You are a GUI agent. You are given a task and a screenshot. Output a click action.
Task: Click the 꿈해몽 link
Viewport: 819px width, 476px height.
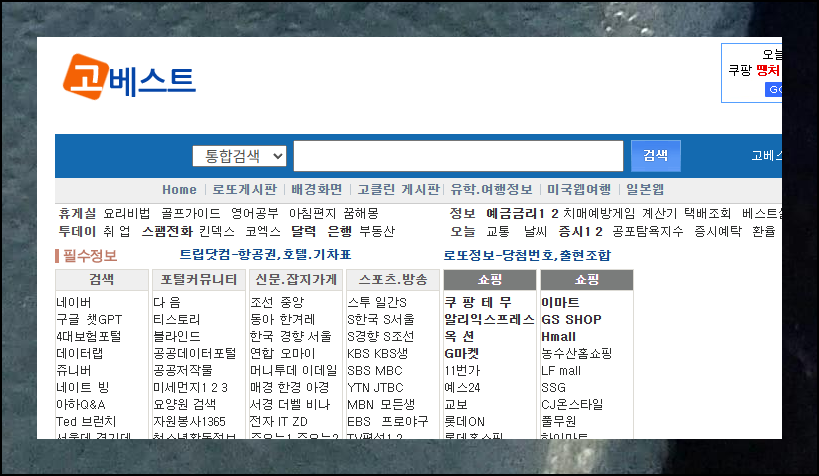click(x=361, y=213)
